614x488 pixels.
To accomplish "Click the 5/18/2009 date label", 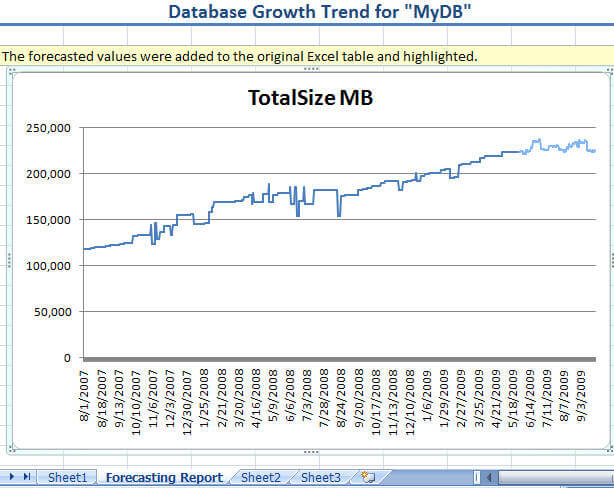I will click(x=513, y=399).
